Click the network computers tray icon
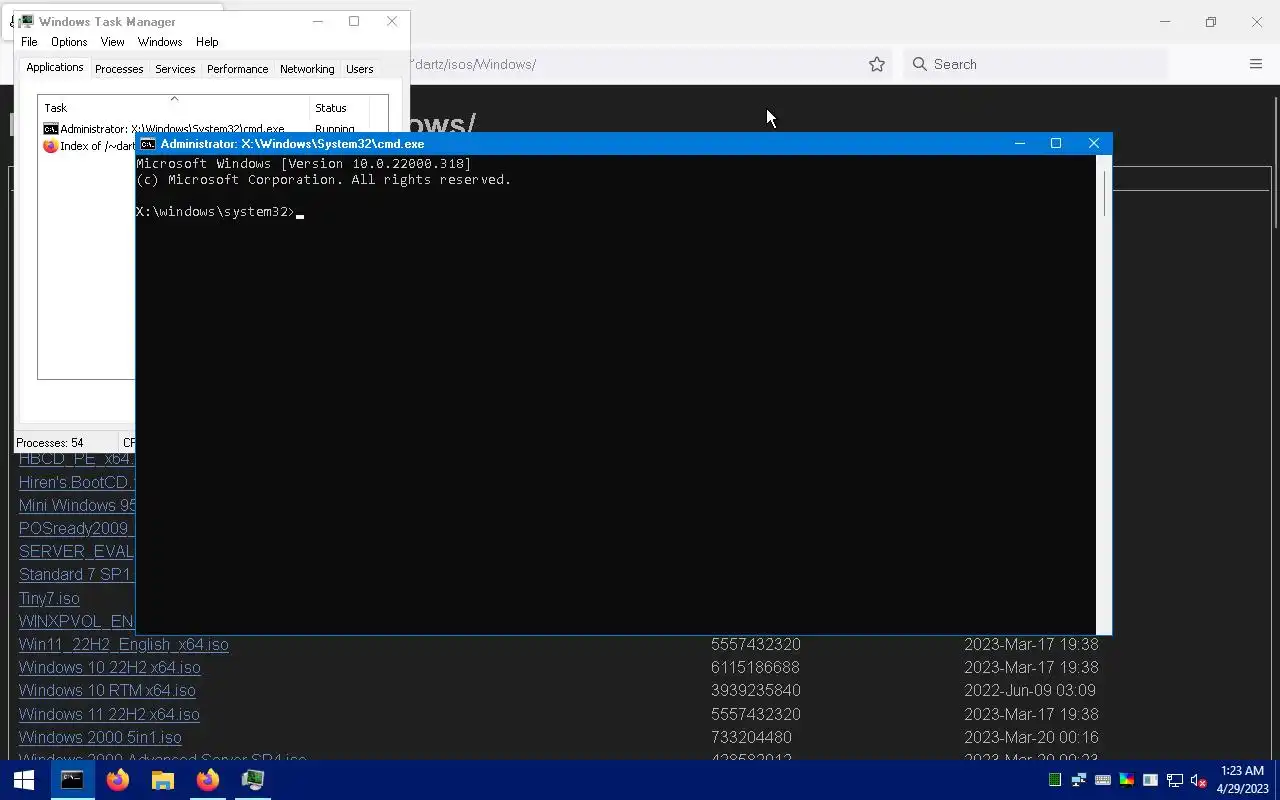The image size is (1280, 800). (x=1079, y=780)
